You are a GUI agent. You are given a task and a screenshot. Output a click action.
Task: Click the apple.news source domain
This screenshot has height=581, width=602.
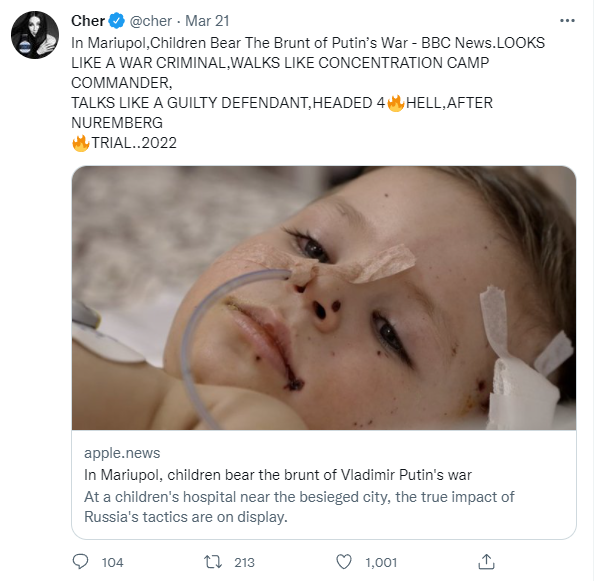(x=122, y=453)
